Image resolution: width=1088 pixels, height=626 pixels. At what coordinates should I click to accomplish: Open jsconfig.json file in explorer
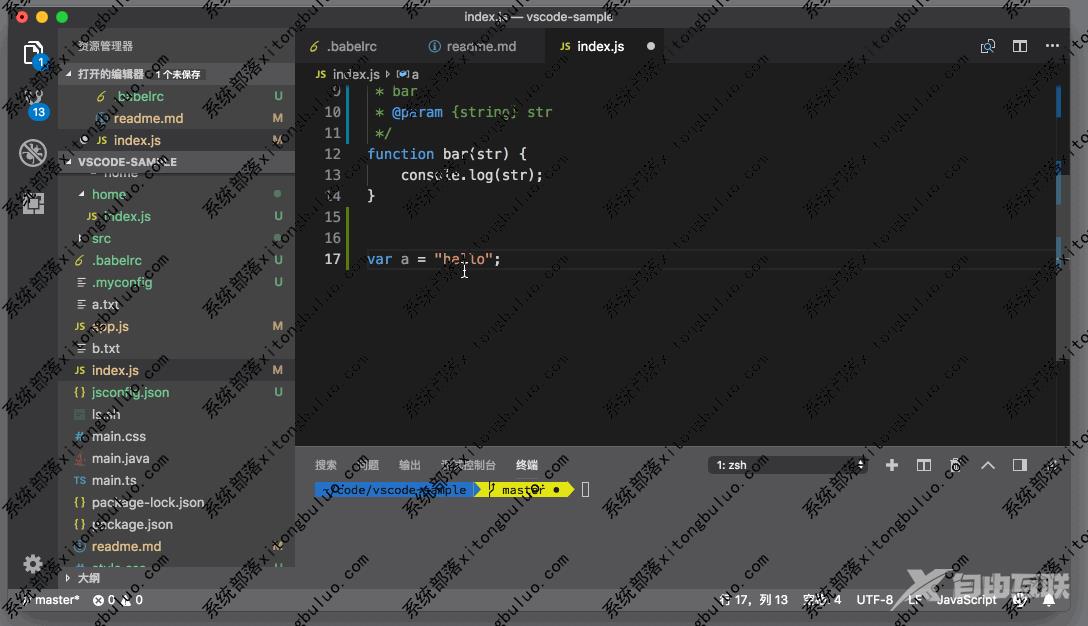(x=176, y=392)
